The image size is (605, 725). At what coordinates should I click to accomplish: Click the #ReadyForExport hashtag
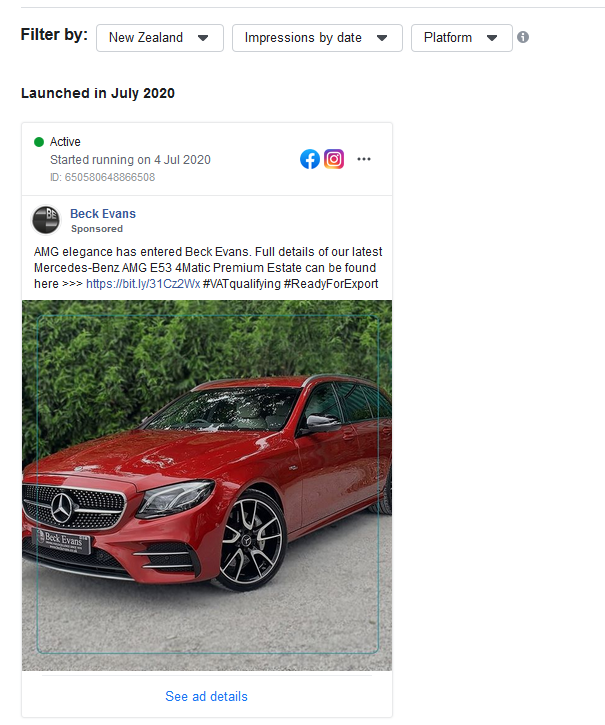pyautogui.click(x=331, y=283)
